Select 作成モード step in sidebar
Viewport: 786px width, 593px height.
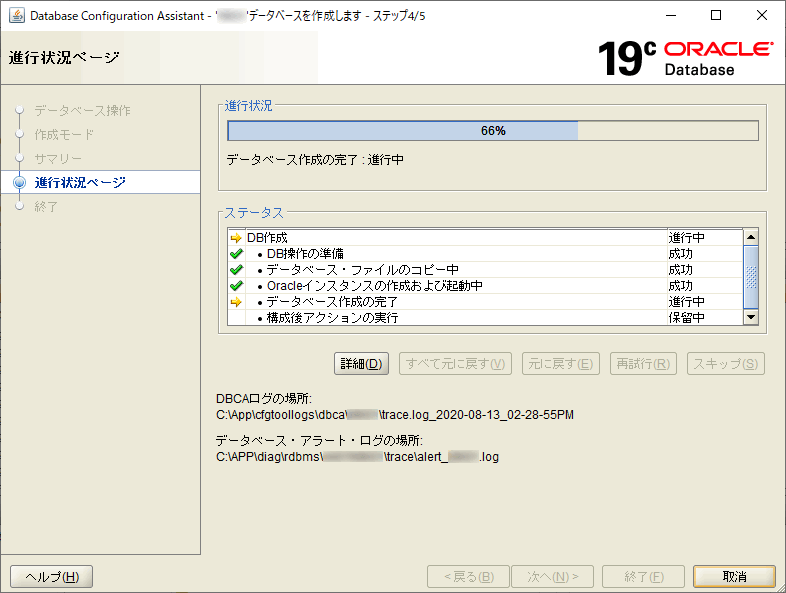coord(64,134)
